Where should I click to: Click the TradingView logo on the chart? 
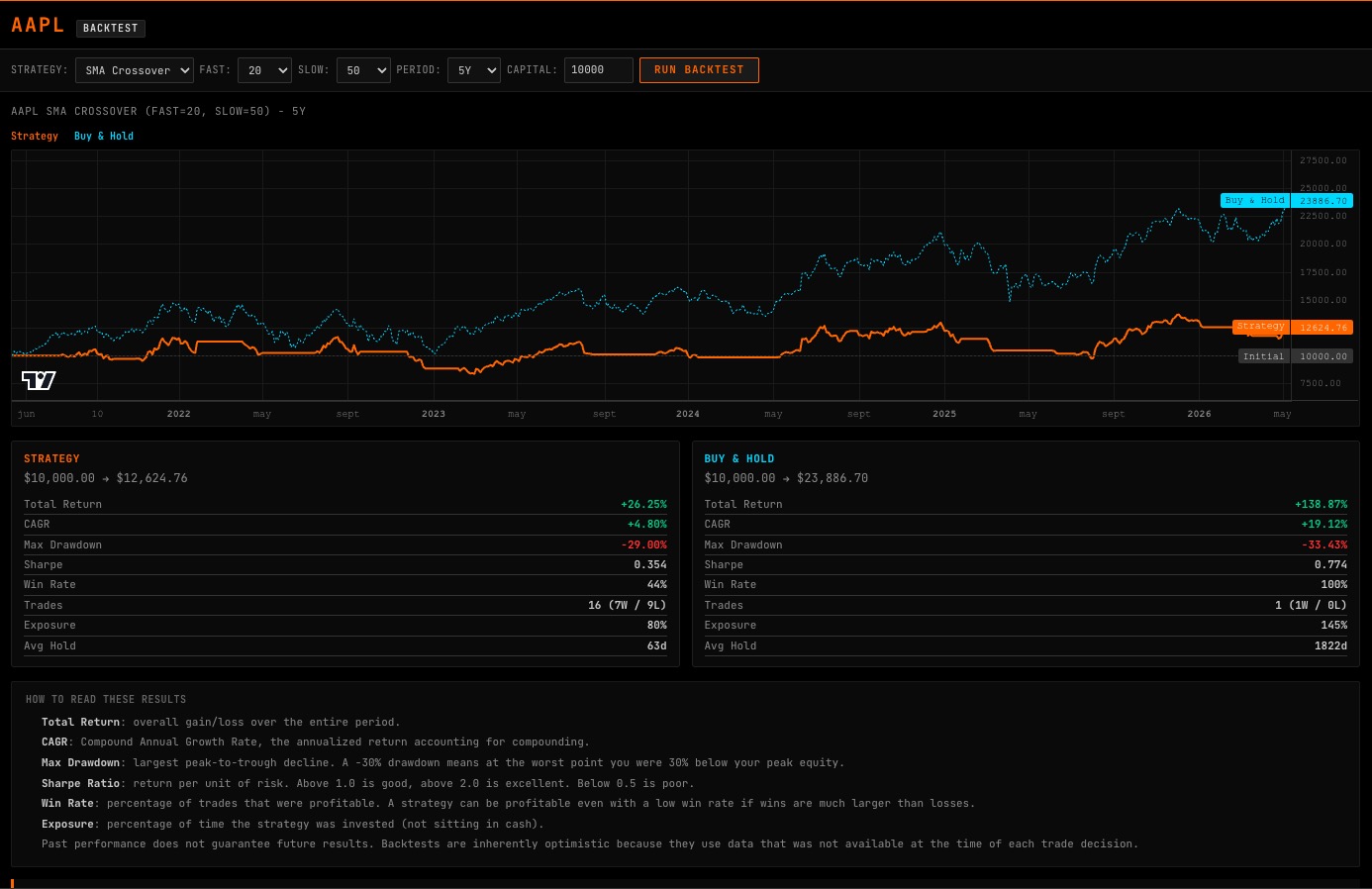coord(39,380)
